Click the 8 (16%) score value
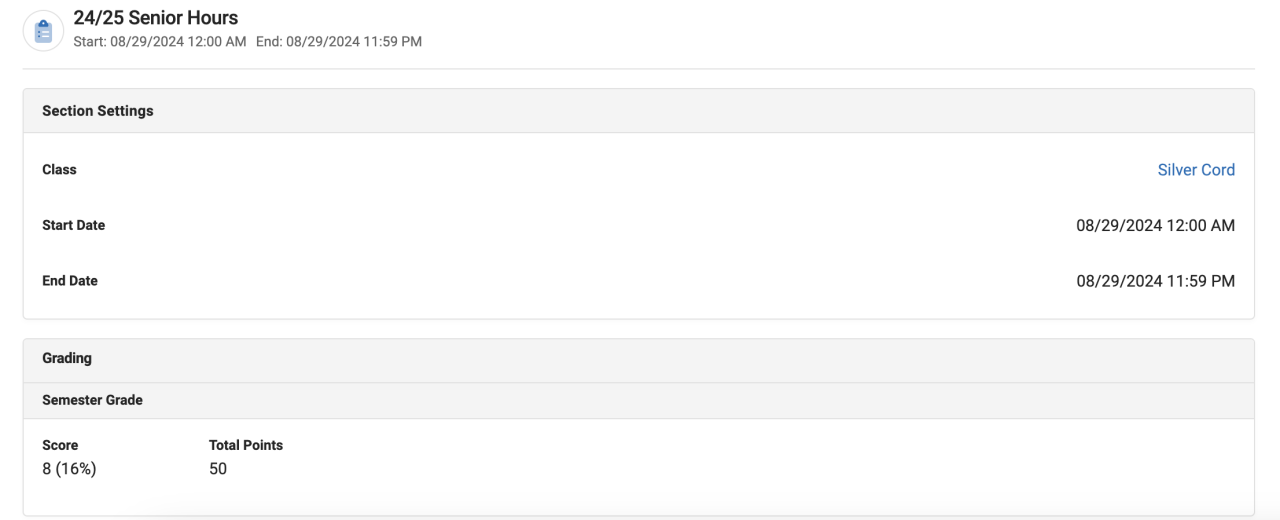The width and height of the screenshot is (1280, 520). point(69,469)
